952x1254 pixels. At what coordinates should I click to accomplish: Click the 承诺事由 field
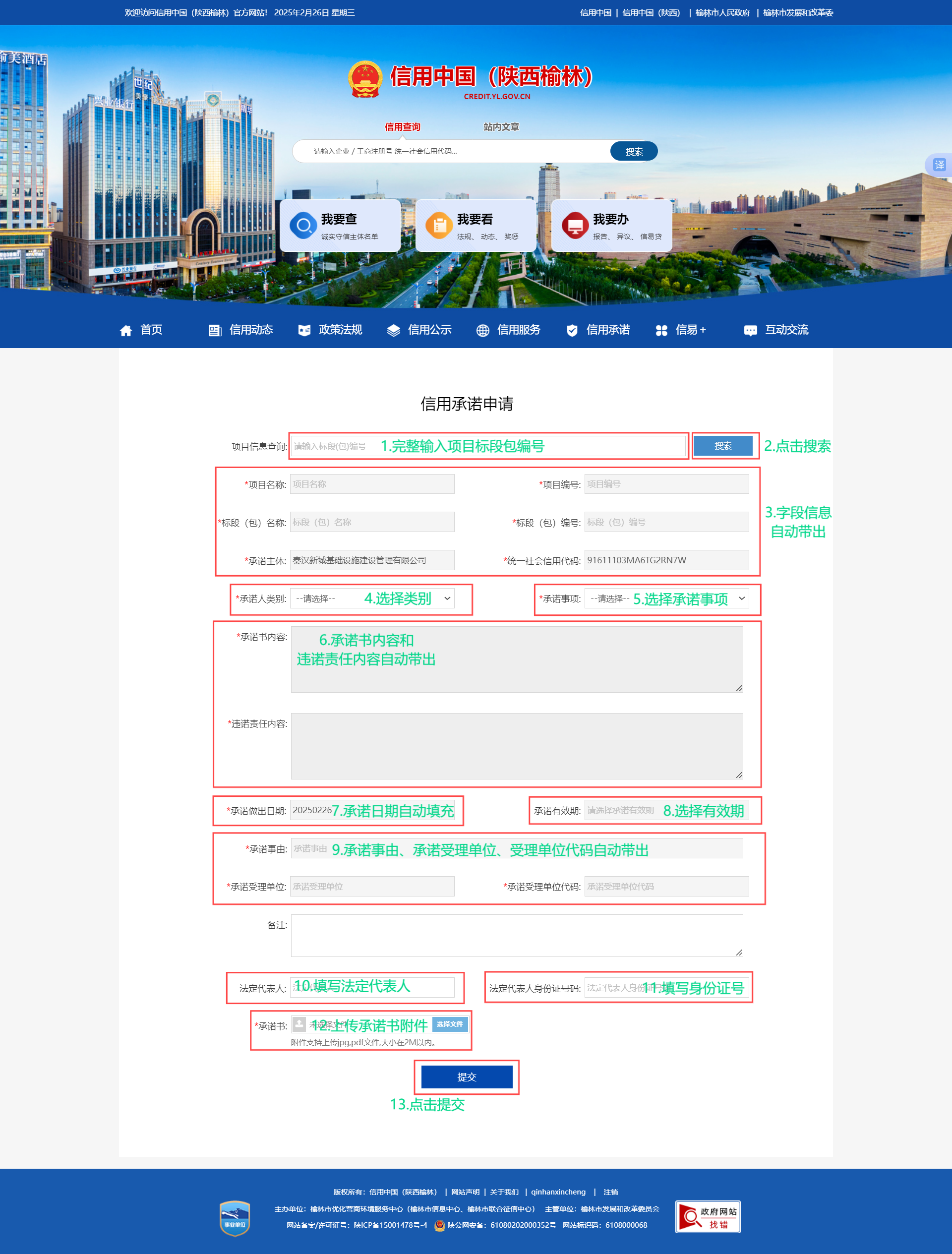click(517, 848)
